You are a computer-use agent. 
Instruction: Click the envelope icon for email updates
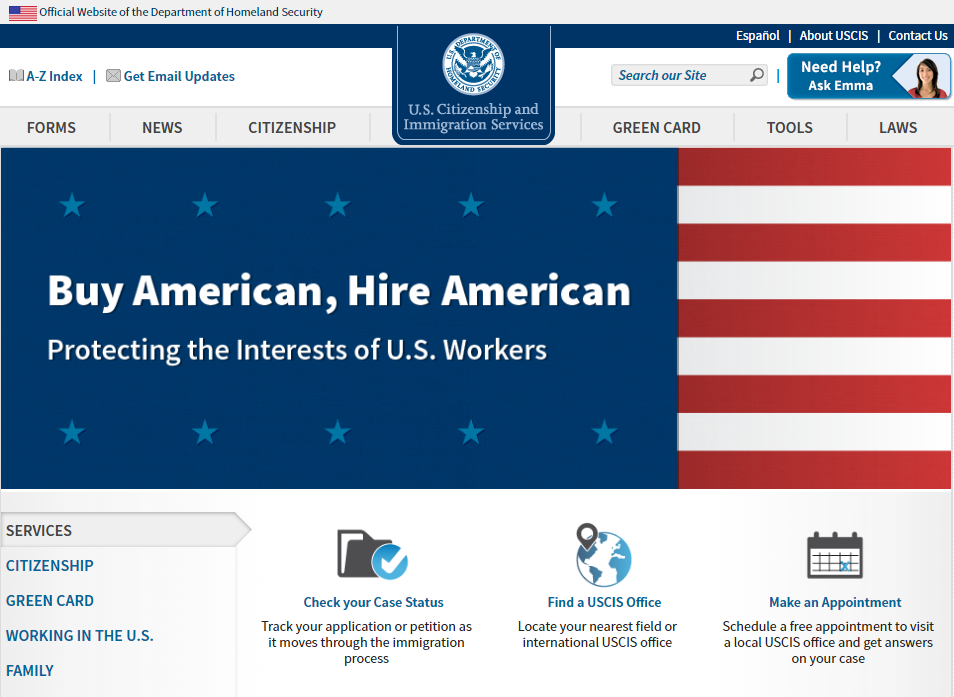coord(113,76)
